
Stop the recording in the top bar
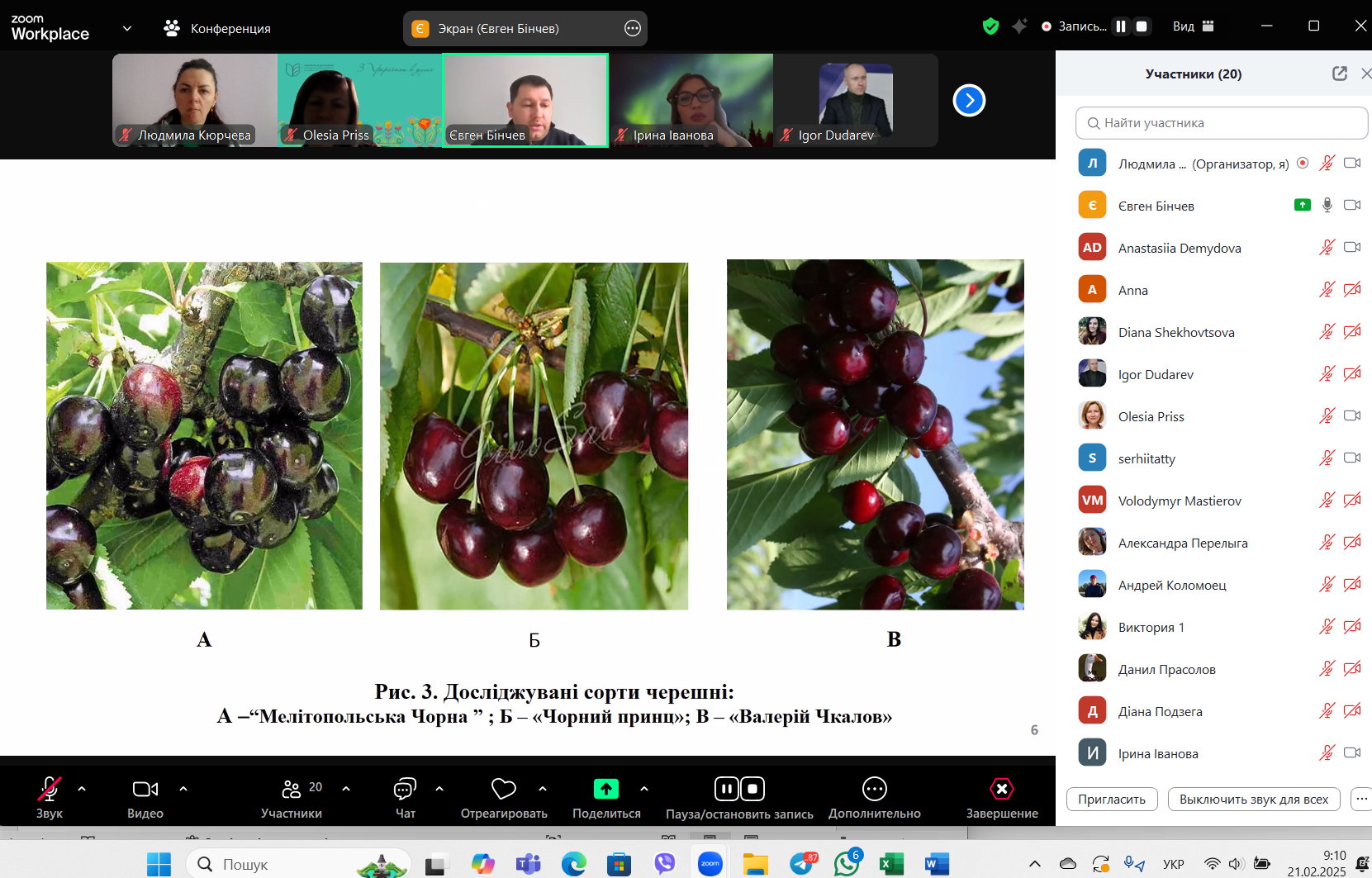1142,26
